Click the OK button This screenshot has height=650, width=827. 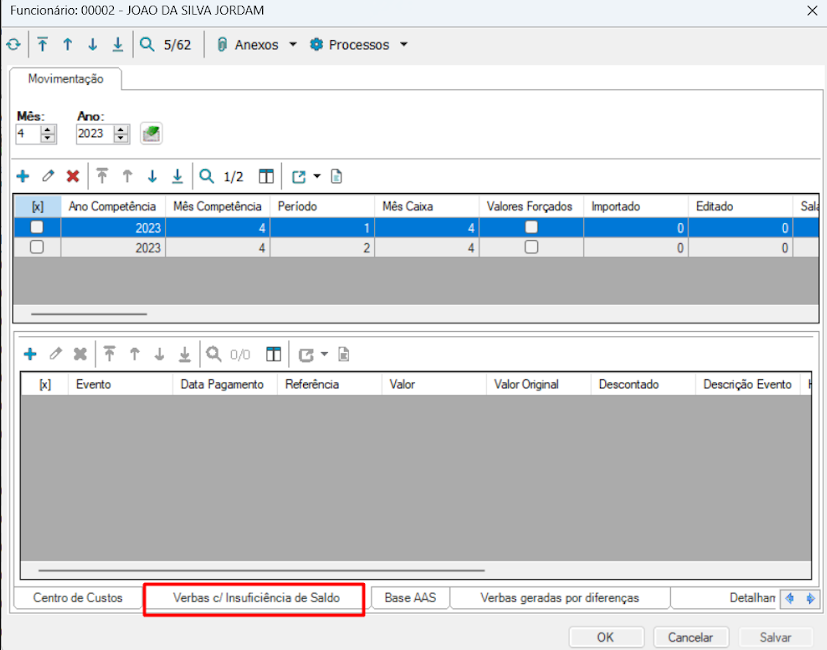point(606,637)
